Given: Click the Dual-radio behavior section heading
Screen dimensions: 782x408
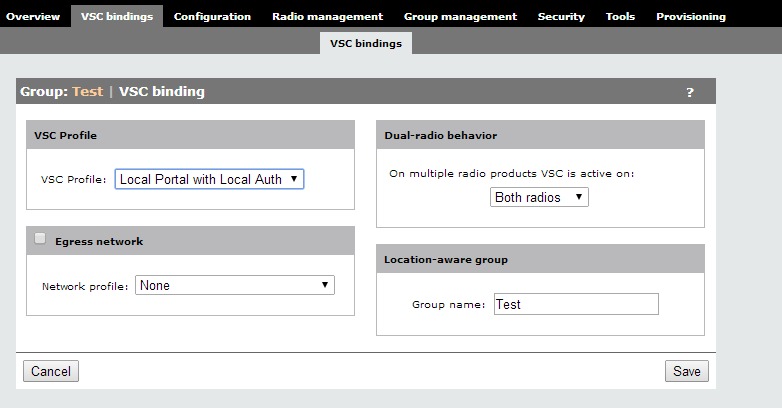Looking at the screenshot, I should coord(441,135).
